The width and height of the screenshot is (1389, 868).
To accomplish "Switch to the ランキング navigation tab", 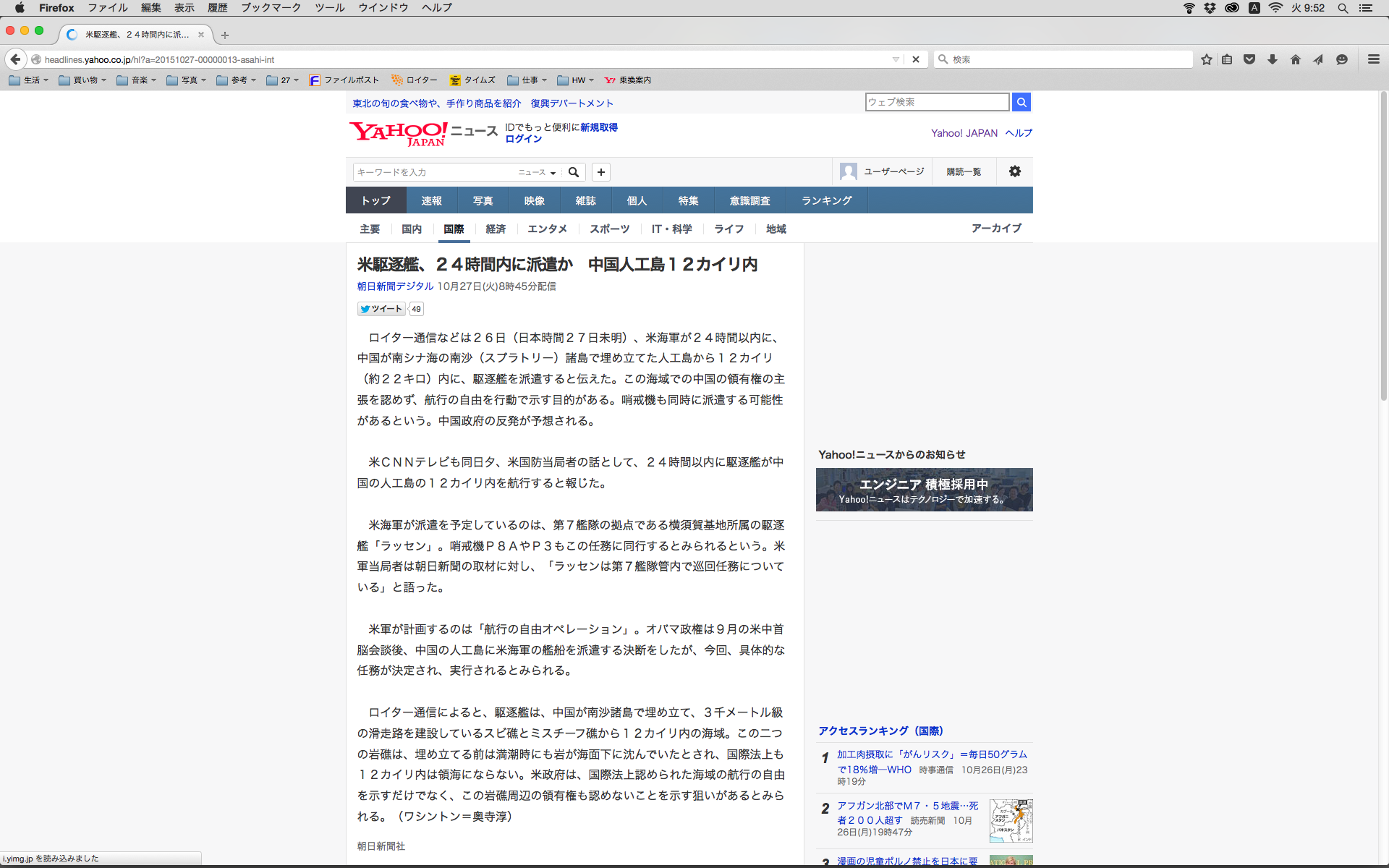I will point(826,200).
